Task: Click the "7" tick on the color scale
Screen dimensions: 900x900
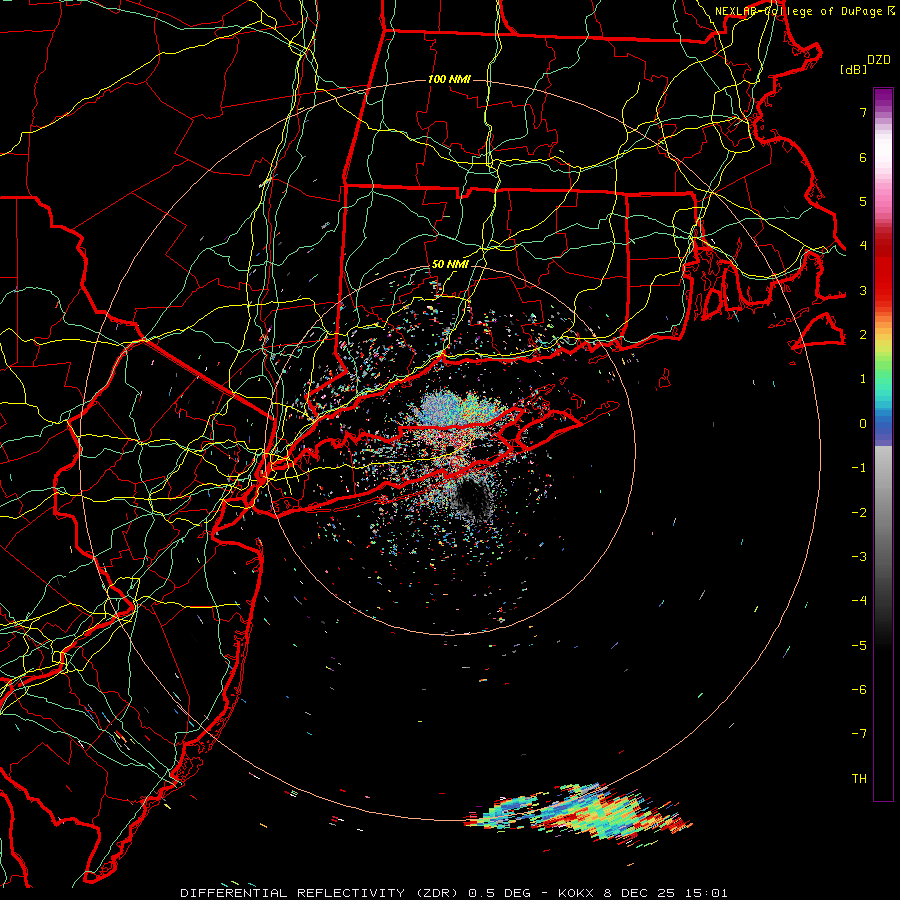Action: point(863,112)
